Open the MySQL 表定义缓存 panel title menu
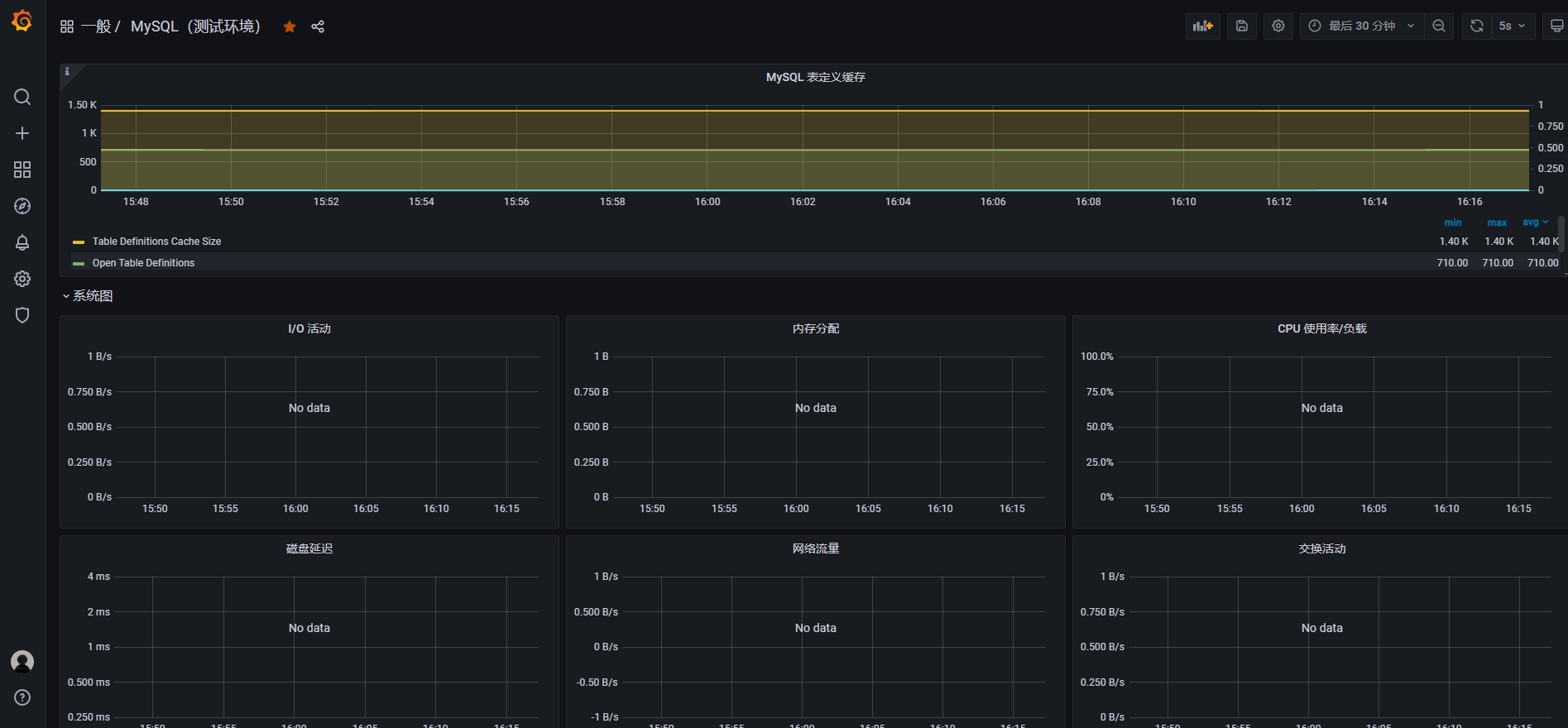Viewport: 1568px width, 728px height. (x=815, y=77)
